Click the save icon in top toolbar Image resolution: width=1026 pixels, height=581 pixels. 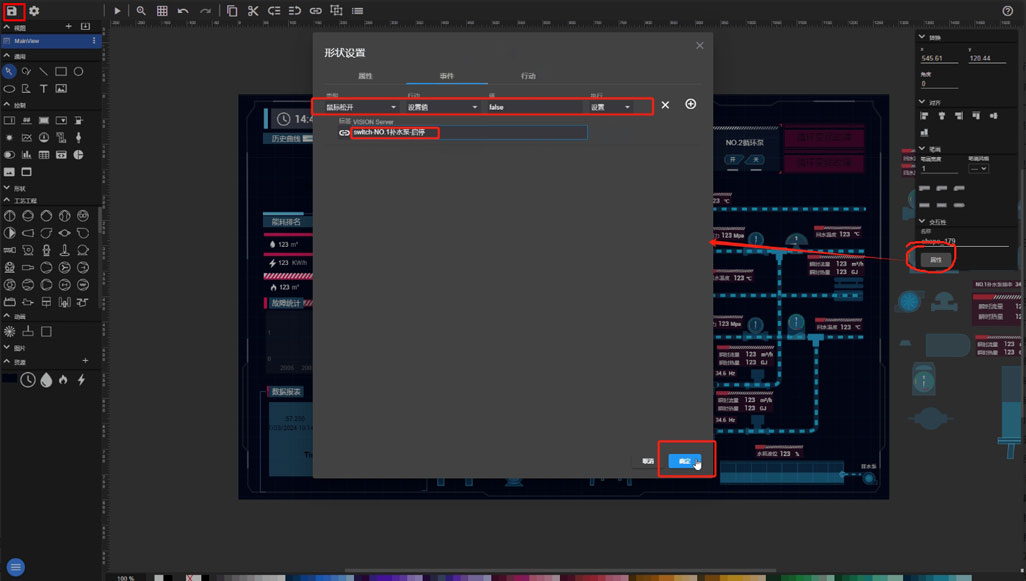pos(12,10)
